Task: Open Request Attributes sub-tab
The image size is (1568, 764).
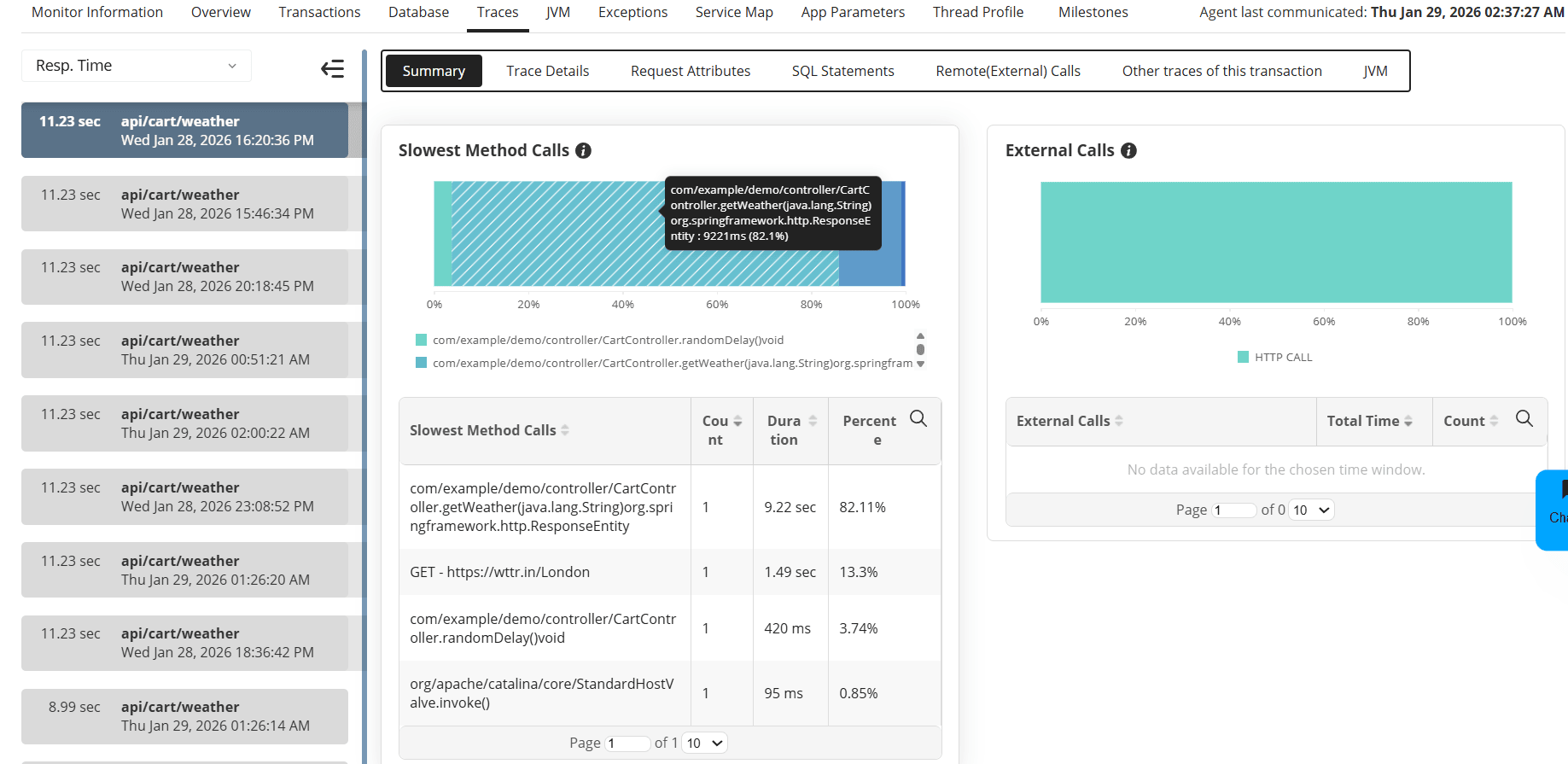Action: [691, 71]
